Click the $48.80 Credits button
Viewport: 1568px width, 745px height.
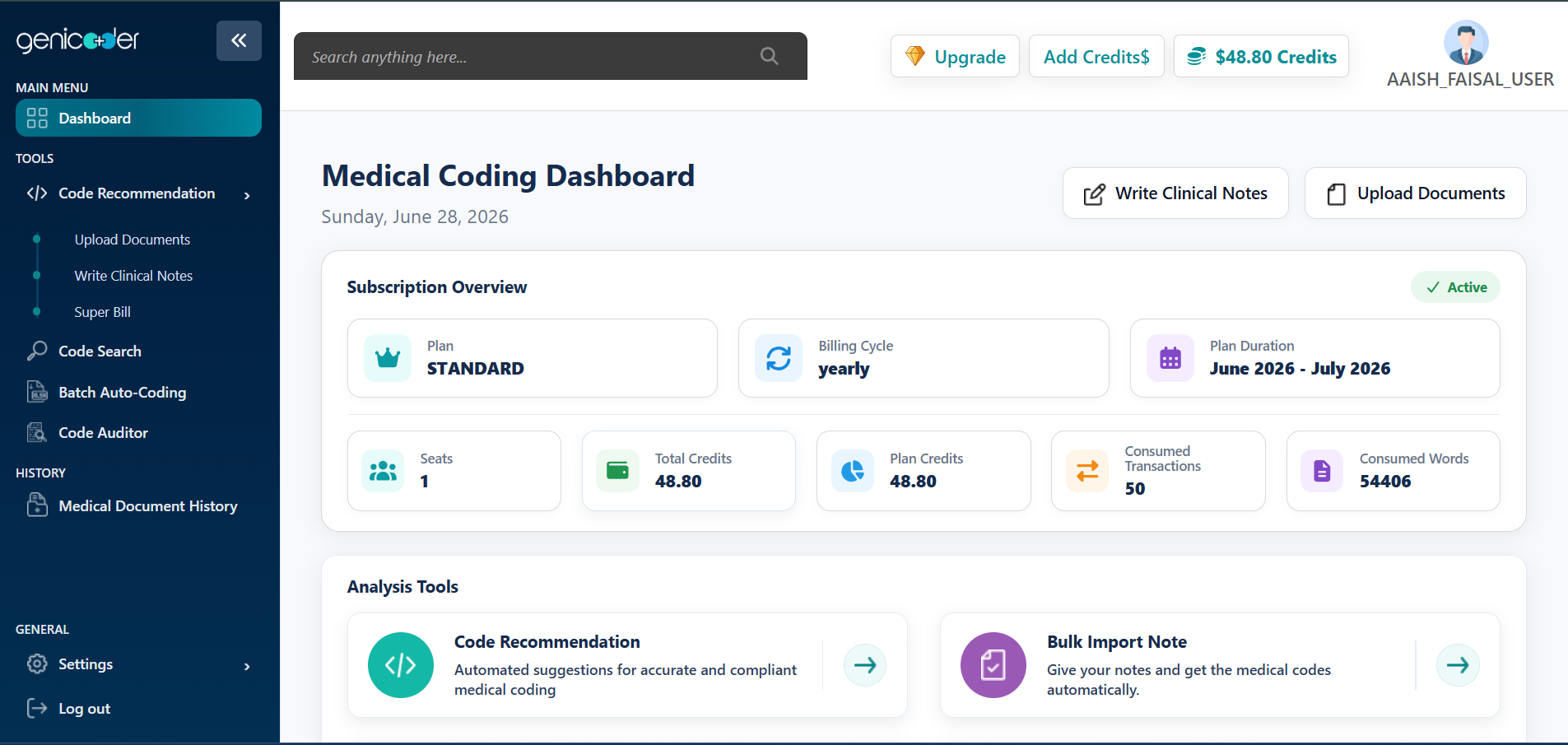pos(1261,56)
